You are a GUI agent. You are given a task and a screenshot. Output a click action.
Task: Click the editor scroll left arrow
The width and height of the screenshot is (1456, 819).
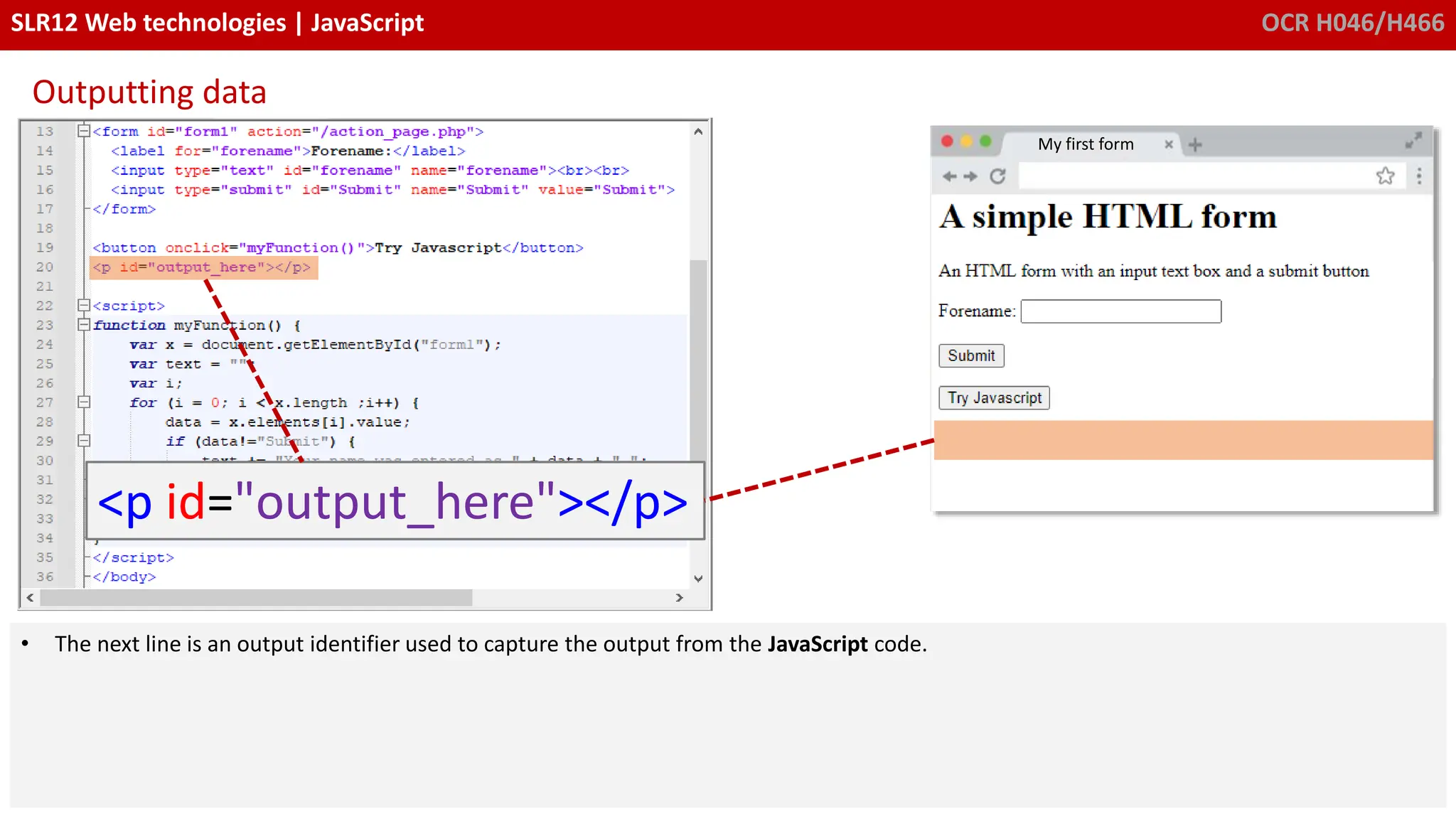tap(30, 598)
